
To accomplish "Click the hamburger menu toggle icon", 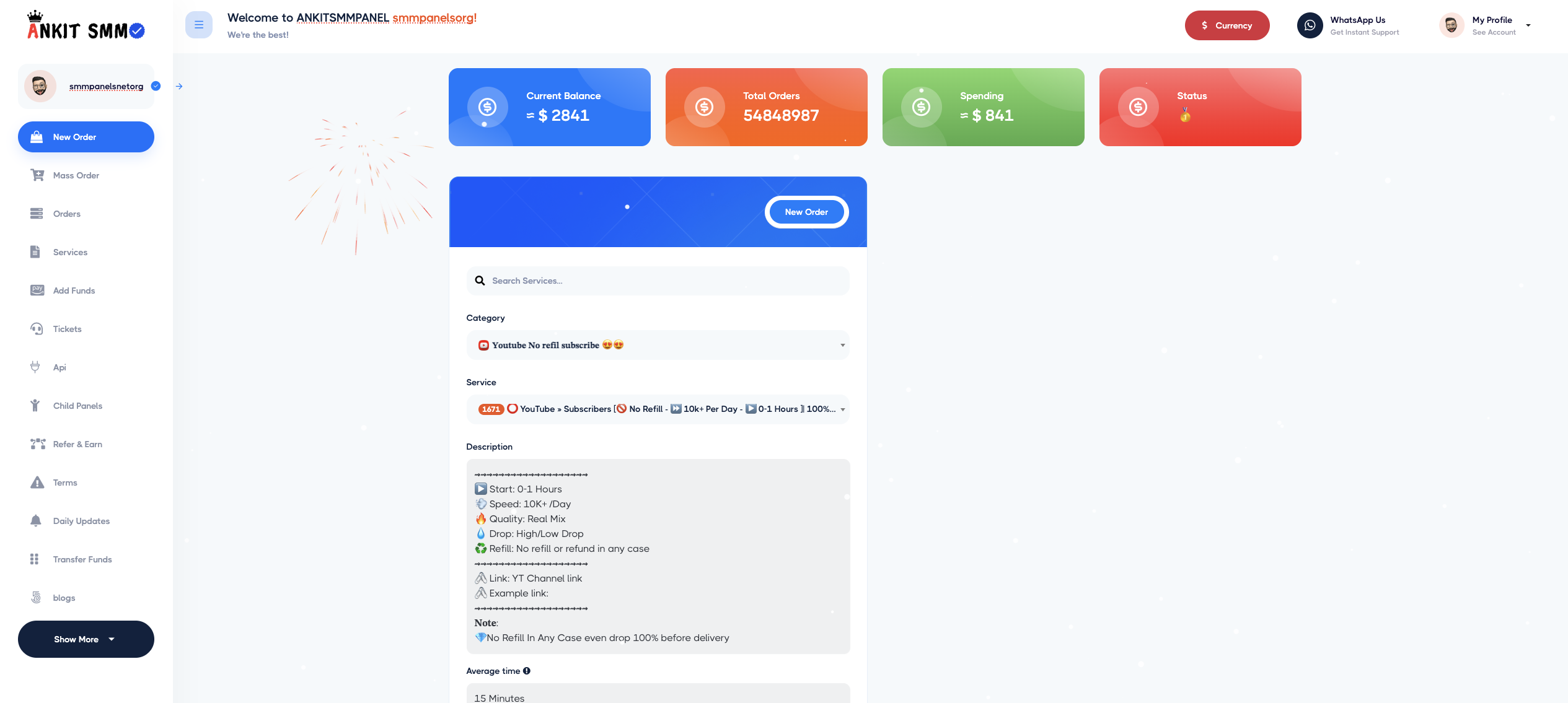I will [198, 25].
